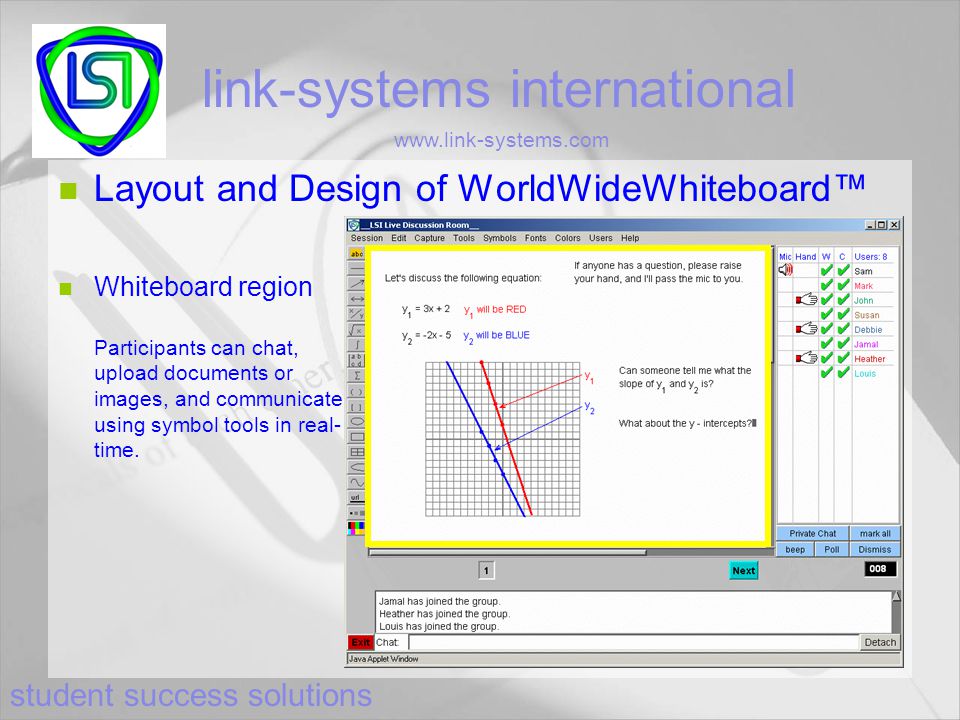This screenshot has width=960, height=720.
Task: Select the matrix (a b c d) tool
Action: [x=356, y=361]
